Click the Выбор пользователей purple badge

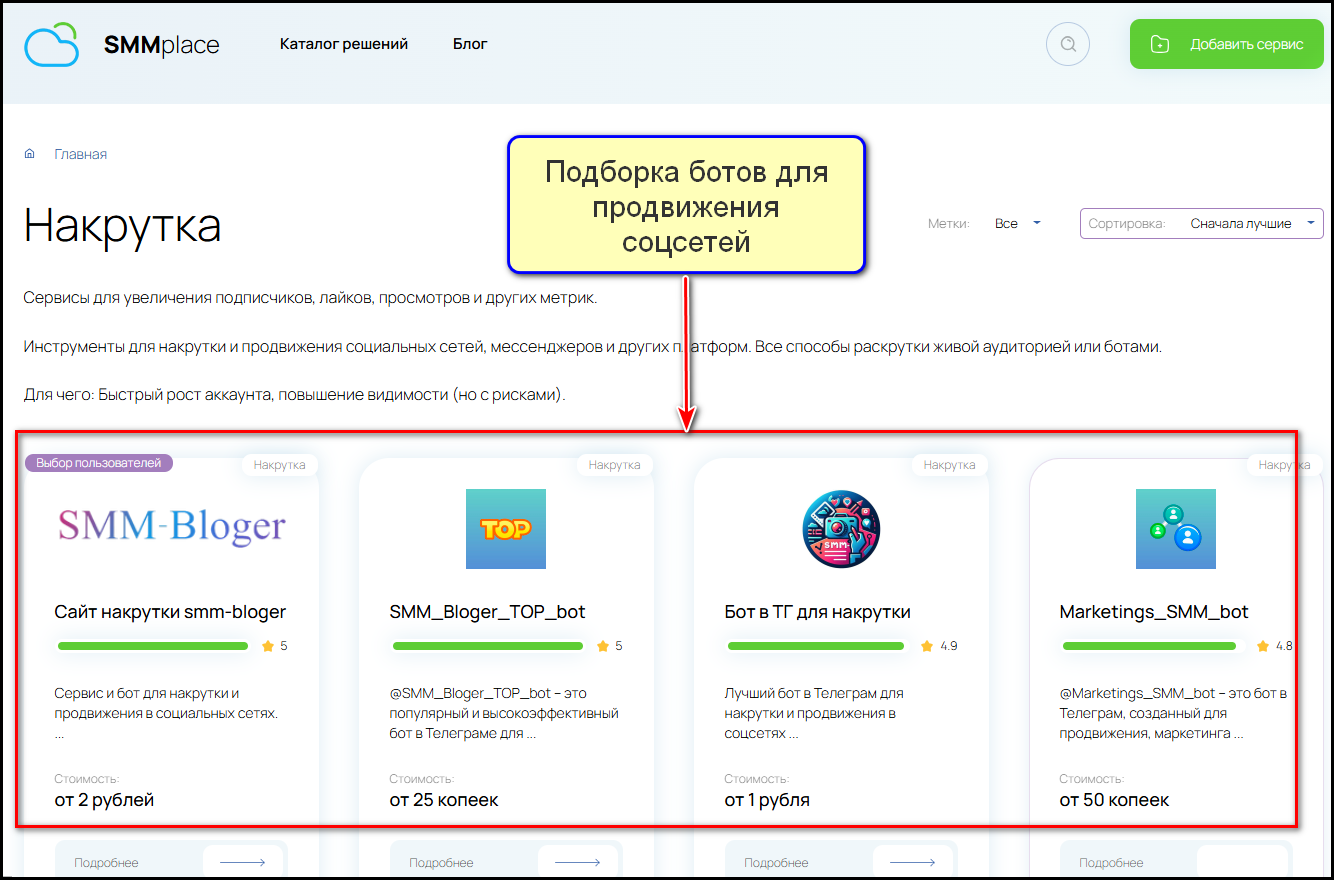click(99, 463)
